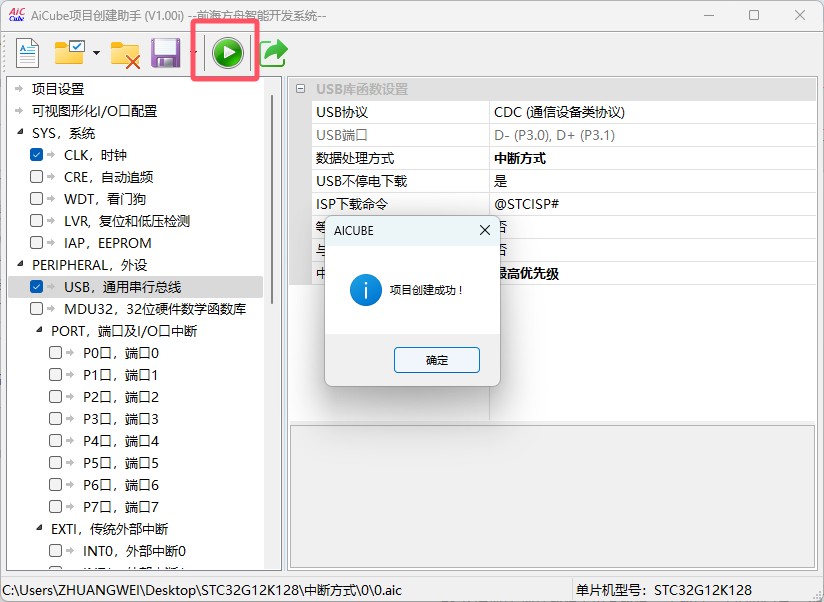Click the new project document icon
The width and height of the screenshot is (824, 602).
[x=27, y=53]
